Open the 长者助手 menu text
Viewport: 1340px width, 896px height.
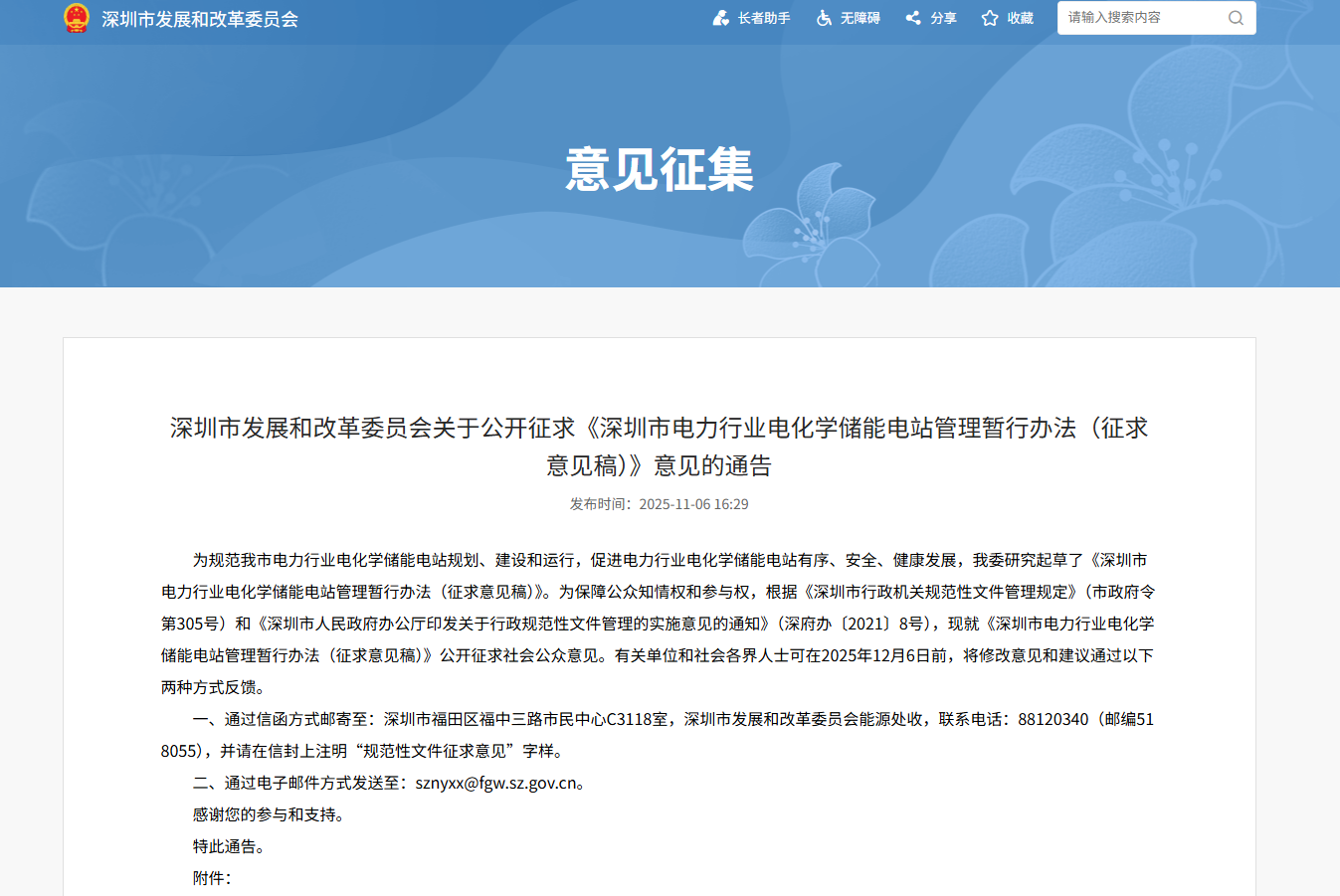764,18
